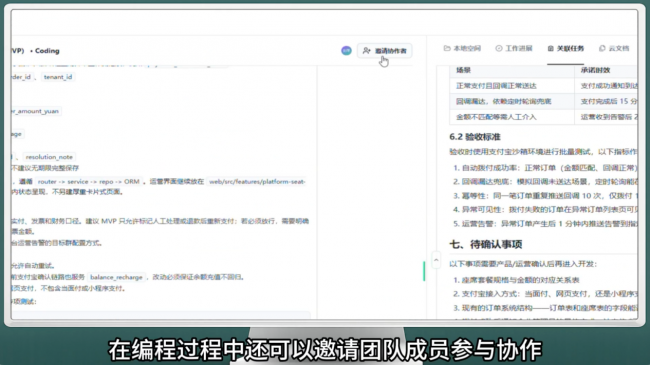Switch to the 本地空间 tab
The height and width of the screenshot is (365, 650).
tap(462, 49)
